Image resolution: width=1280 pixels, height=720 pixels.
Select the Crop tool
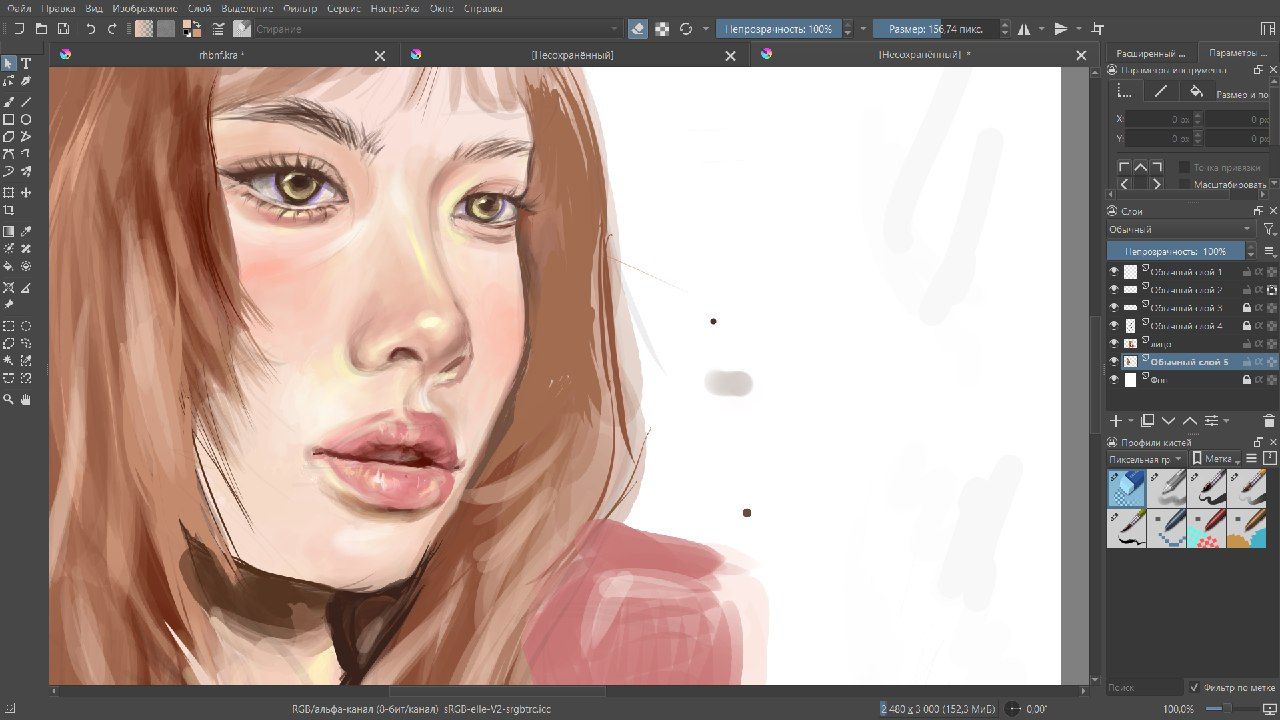click(x=9, y=211)
